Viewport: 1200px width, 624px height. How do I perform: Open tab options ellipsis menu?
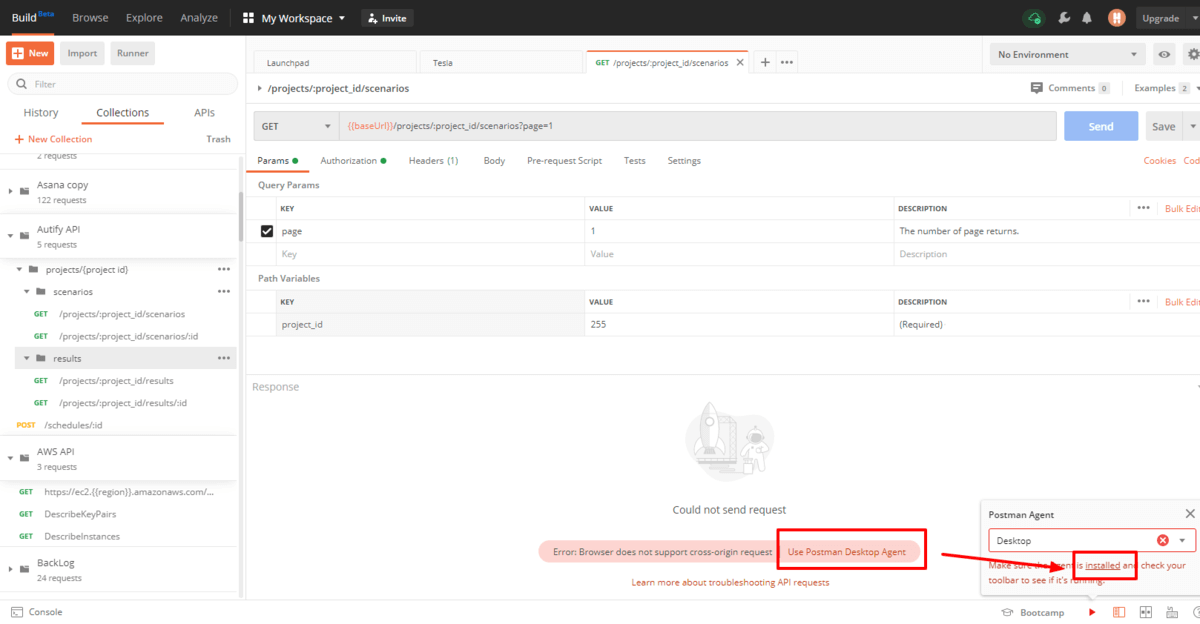click(787, 62)
